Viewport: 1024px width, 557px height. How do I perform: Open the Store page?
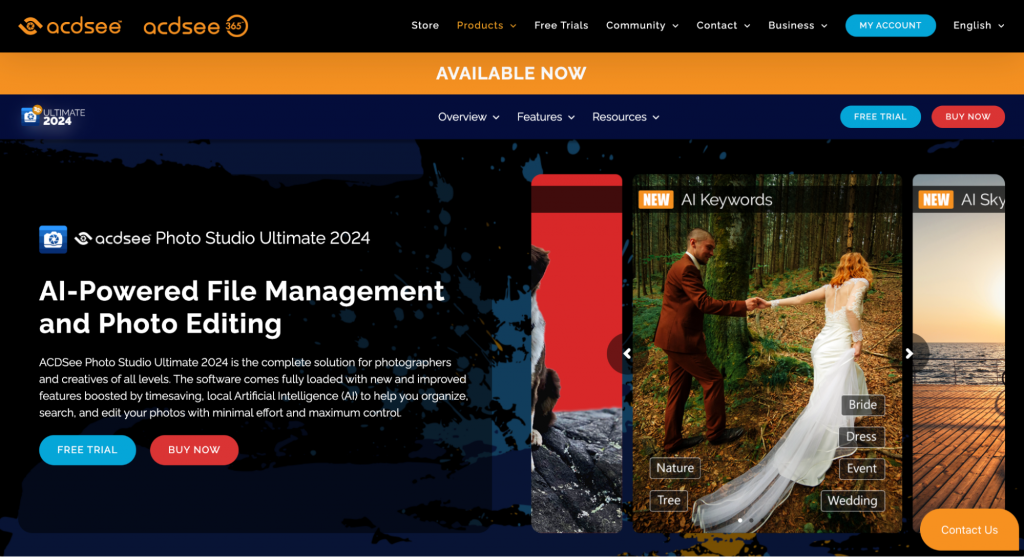425,25
